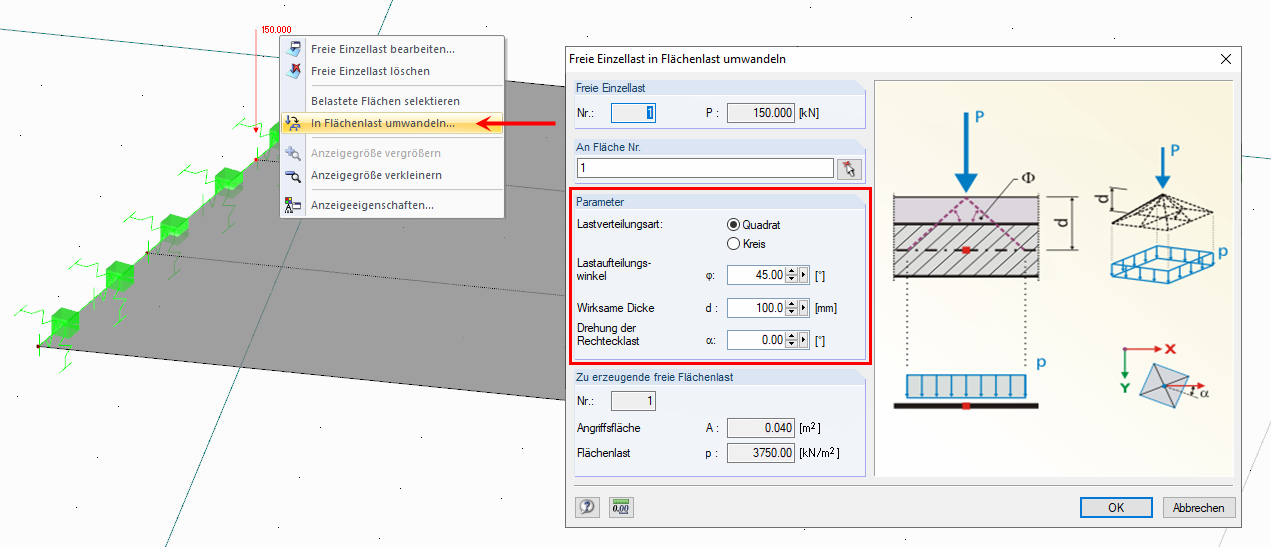This screenshot has height=547, width=1271.
Task: Open flyout arrow next to thickness d field
Action: click(x=803, y=308)
